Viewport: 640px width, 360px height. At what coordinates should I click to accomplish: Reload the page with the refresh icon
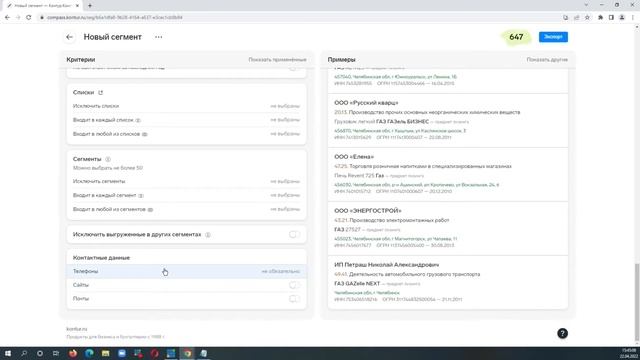[x=29, y=18]
